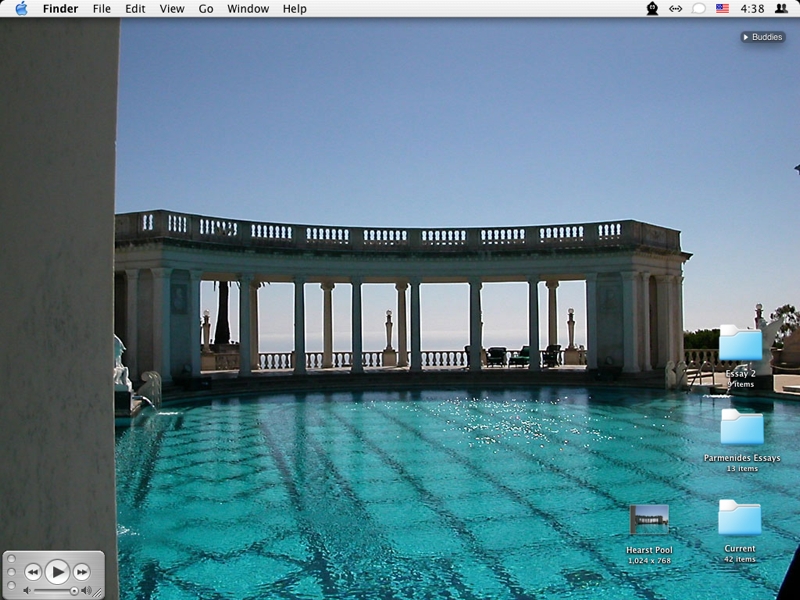The width and height of the screenshot is (800, 600).
Task: Skip to next track in mini player
Action: [x=82, y=572]
